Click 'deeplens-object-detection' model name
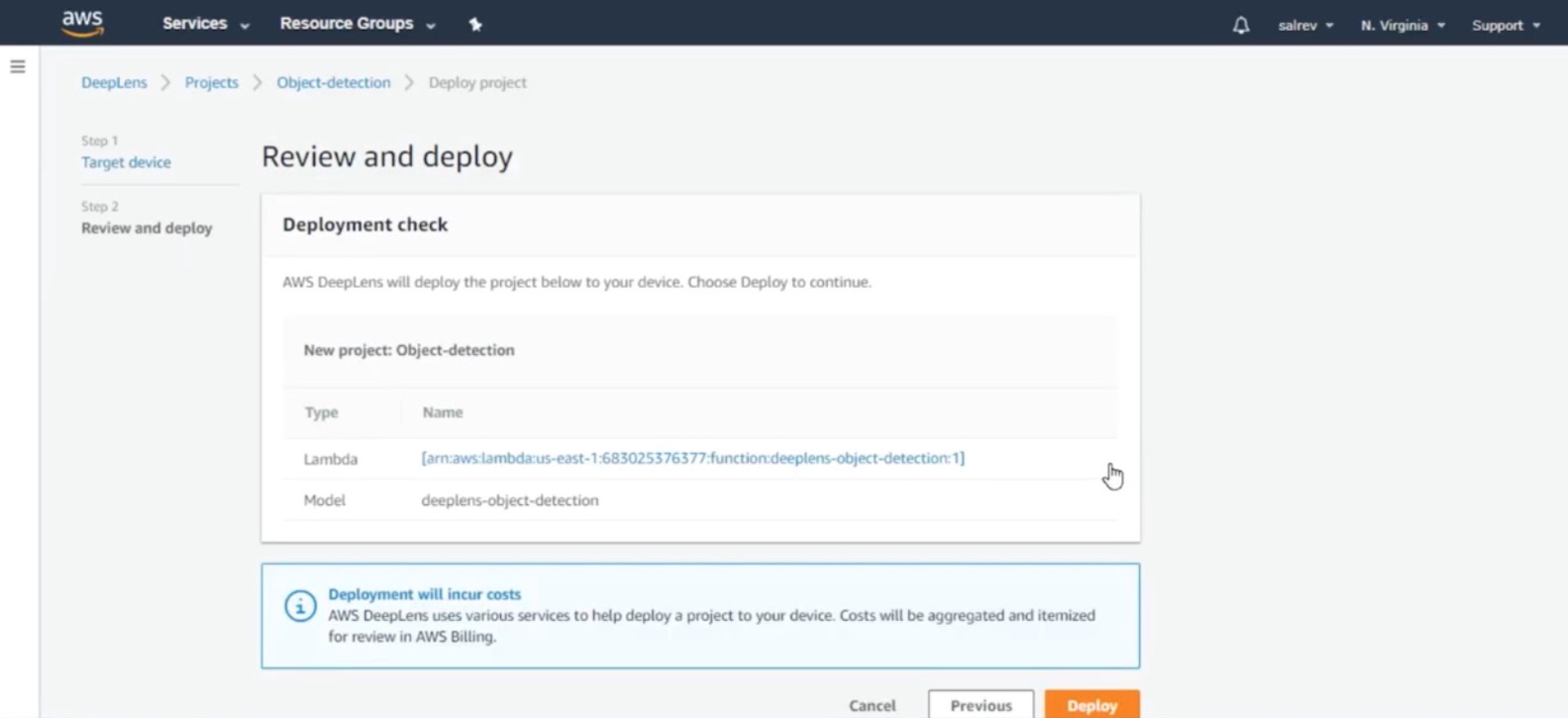Image resolution: width=1568 pixels, height=718 pixels. click(x=510, y=500)
